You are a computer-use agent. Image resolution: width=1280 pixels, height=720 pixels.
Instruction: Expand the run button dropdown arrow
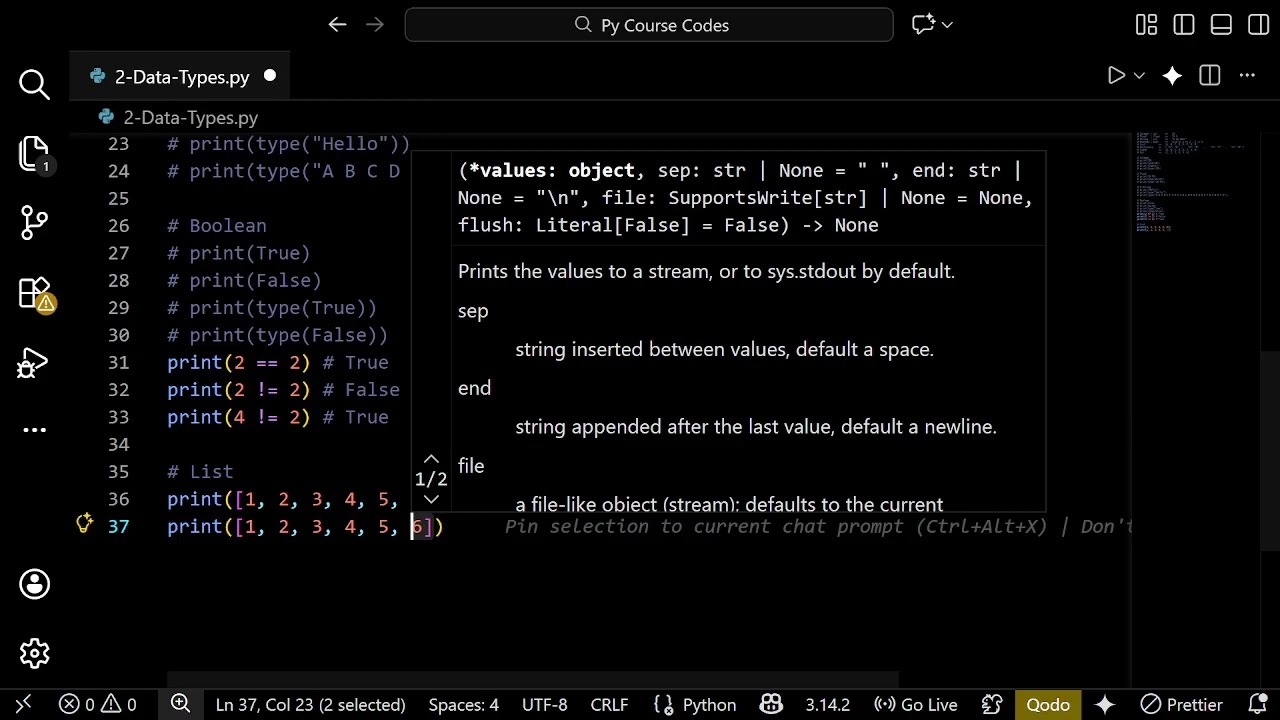tap(1139, 76)
